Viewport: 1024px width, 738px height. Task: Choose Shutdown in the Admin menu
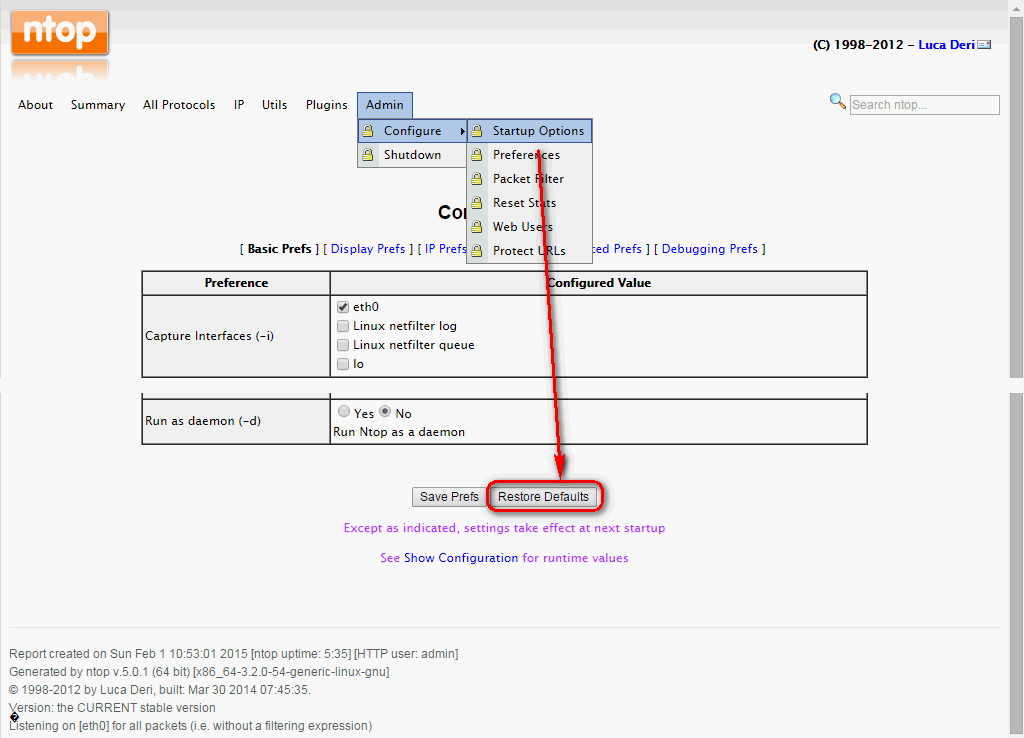pos(413,155)
